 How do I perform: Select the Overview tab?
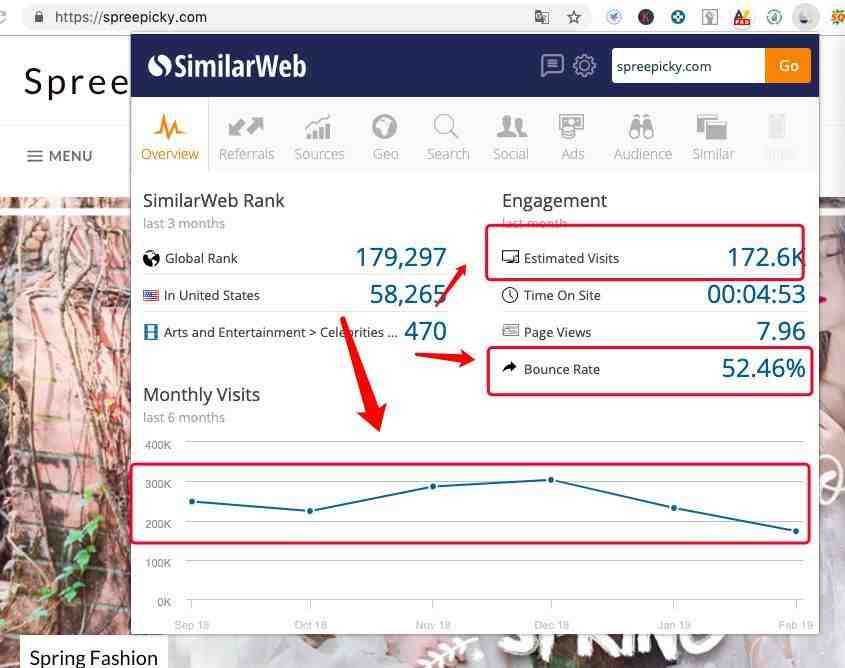(x=170, y=137)
